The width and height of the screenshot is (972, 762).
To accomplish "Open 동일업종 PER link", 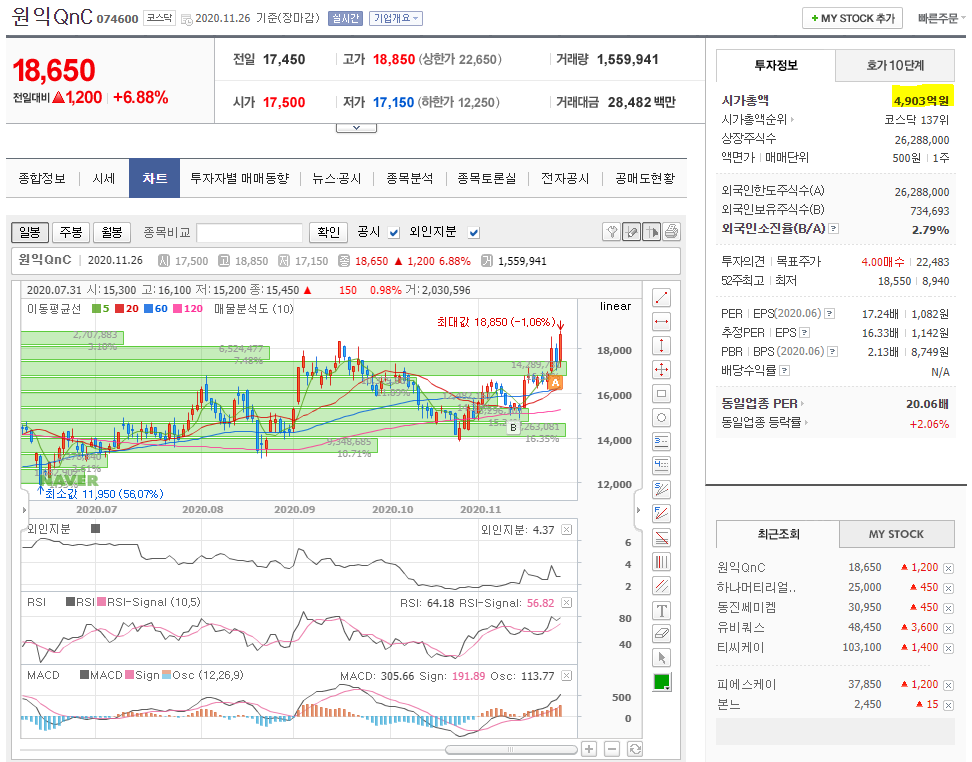I will 762,404.
